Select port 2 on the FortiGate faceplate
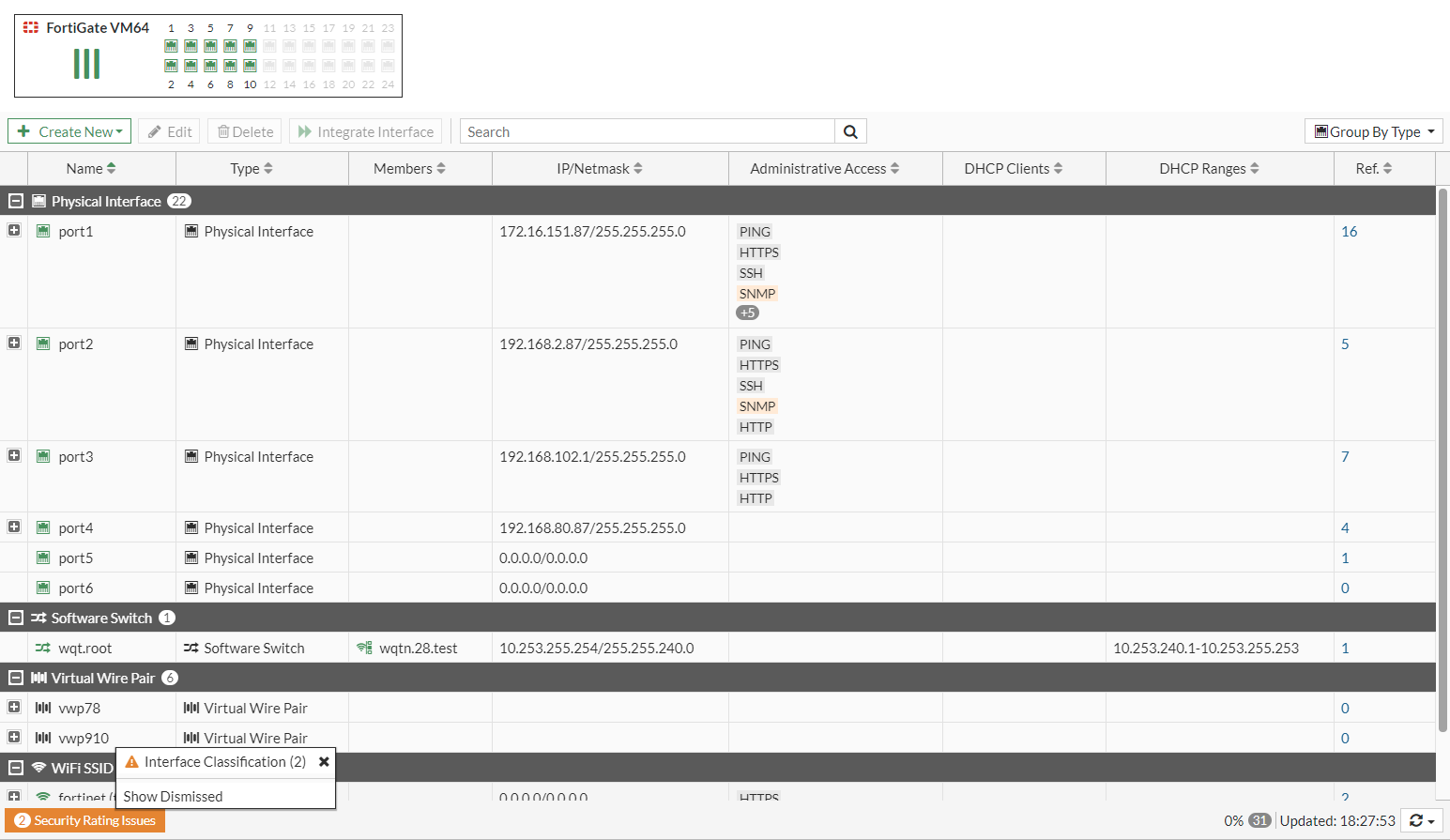The height and width of the screenshot is (840, 1450). 171,66
